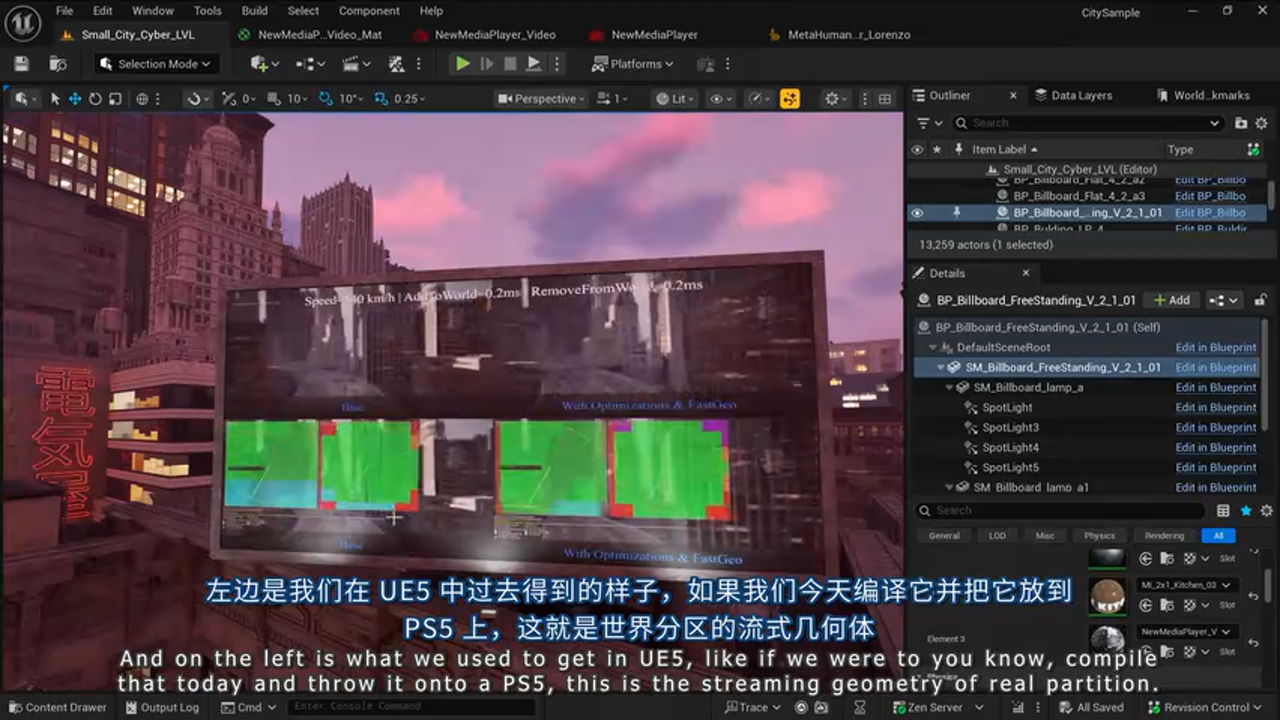Save the current level
Screen dimensions: 1280x720
20,62
